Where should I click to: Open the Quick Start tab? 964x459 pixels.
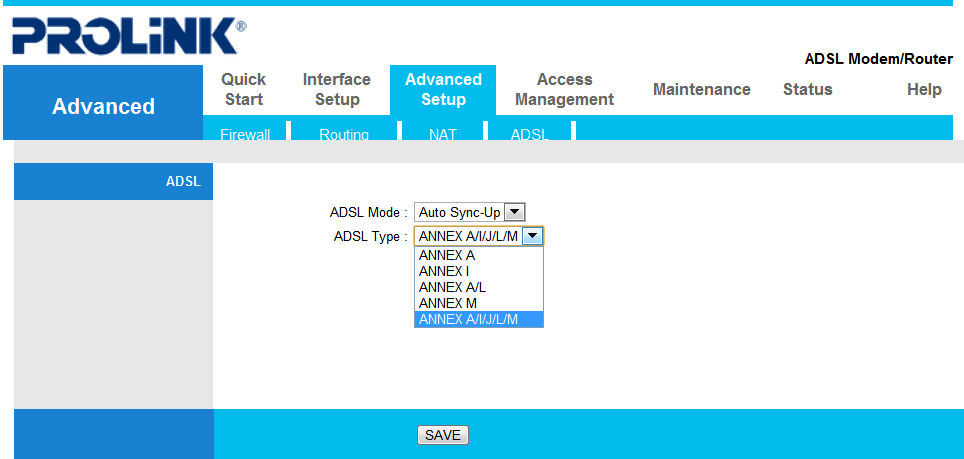pos(243,89)
